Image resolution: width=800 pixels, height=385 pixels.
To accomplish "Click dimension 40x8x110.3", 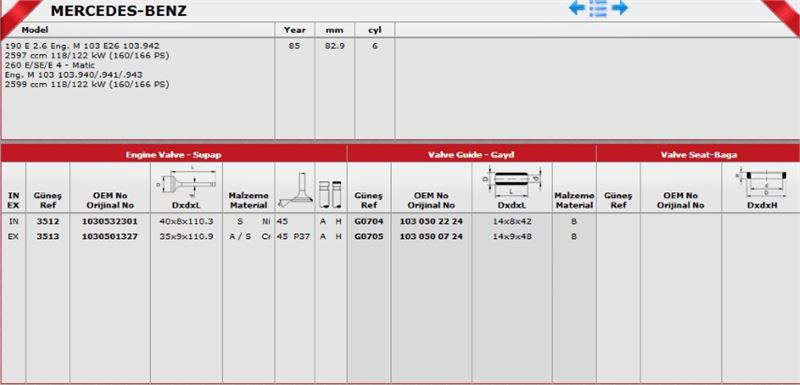I will pos(186,222).
